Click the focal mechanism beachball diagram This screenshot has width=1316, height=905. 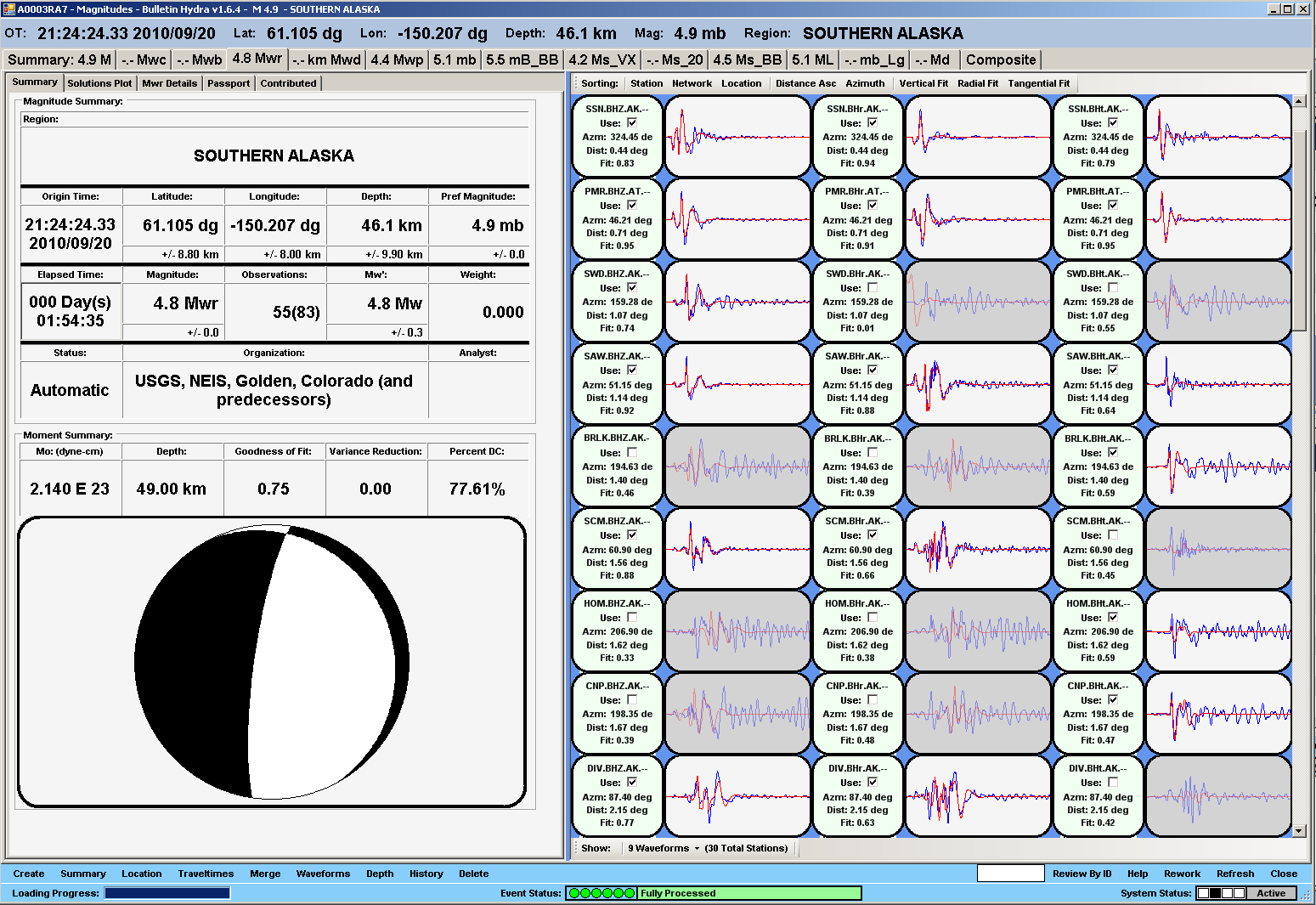273,662
